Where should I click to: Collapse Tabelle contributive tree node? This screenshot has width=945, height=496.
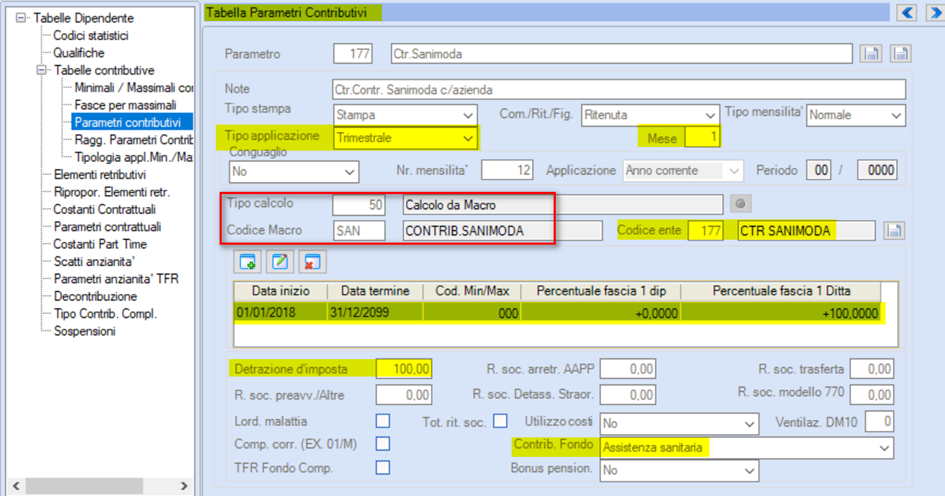(x=42, y=70)
